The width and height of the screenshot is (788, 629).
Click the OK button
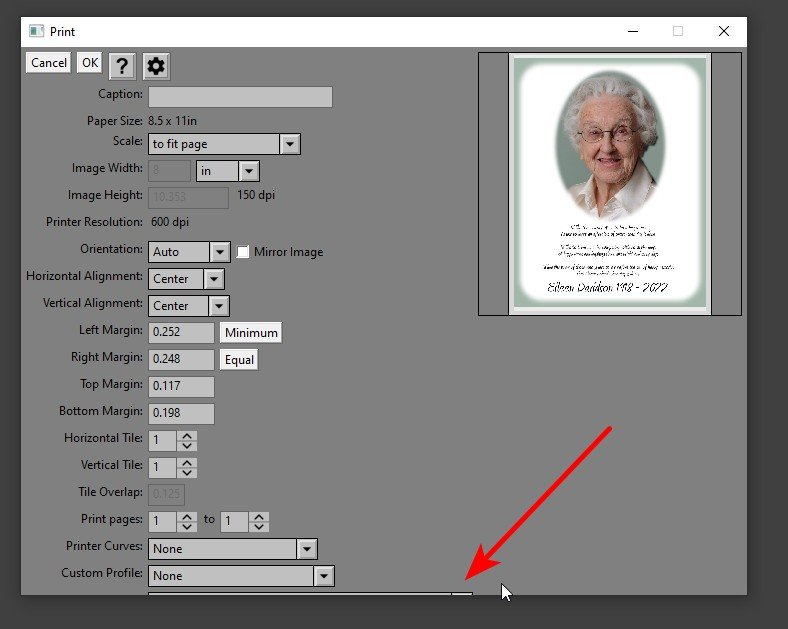point(90,63)
